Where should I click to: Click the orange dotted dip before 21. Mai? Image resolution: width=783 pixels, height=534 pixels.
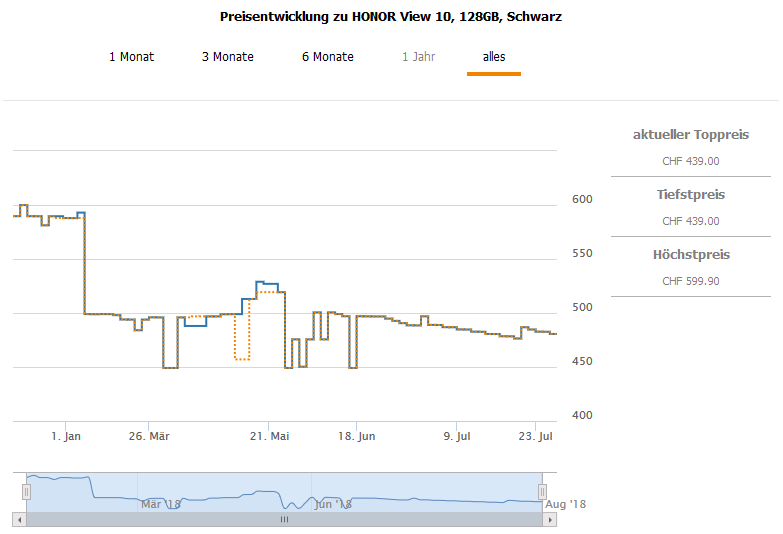pyautogui.click(x=241, y=357)
